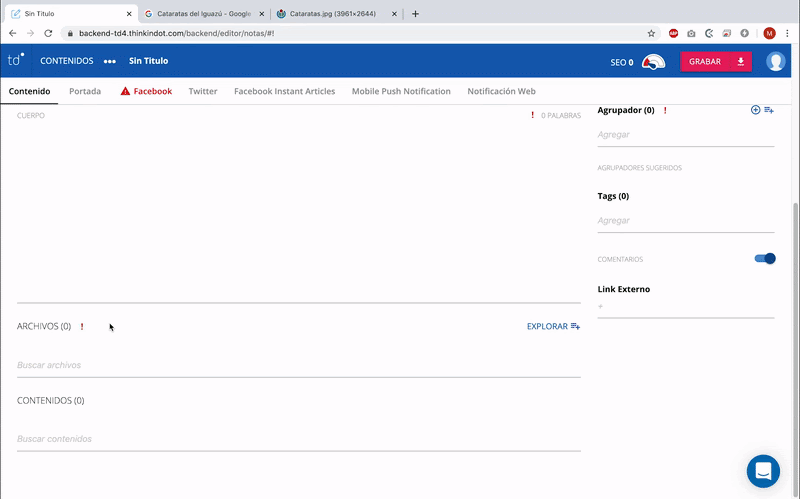Bookmark this page with the star icon
The width and height of the screenshot is (800, 499).
tap(651, 33)
